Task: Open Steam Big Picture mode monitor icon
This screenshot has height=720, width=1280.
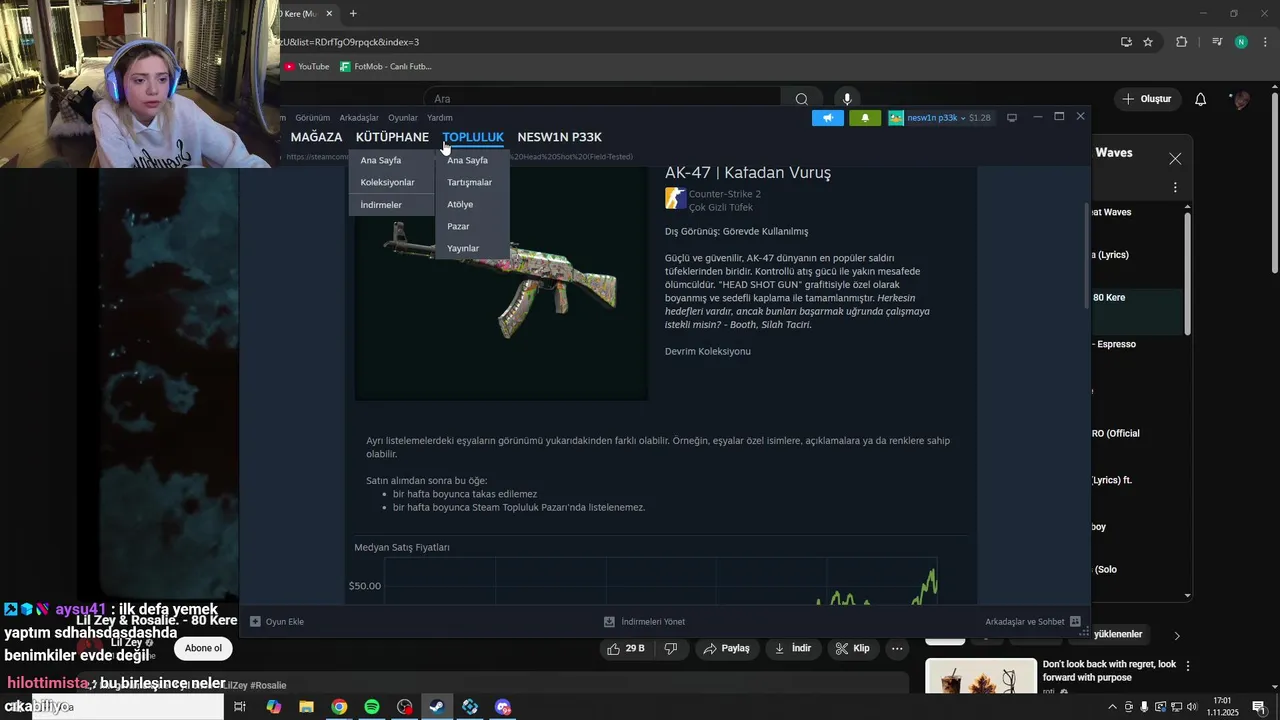Action: [1012, 118]
